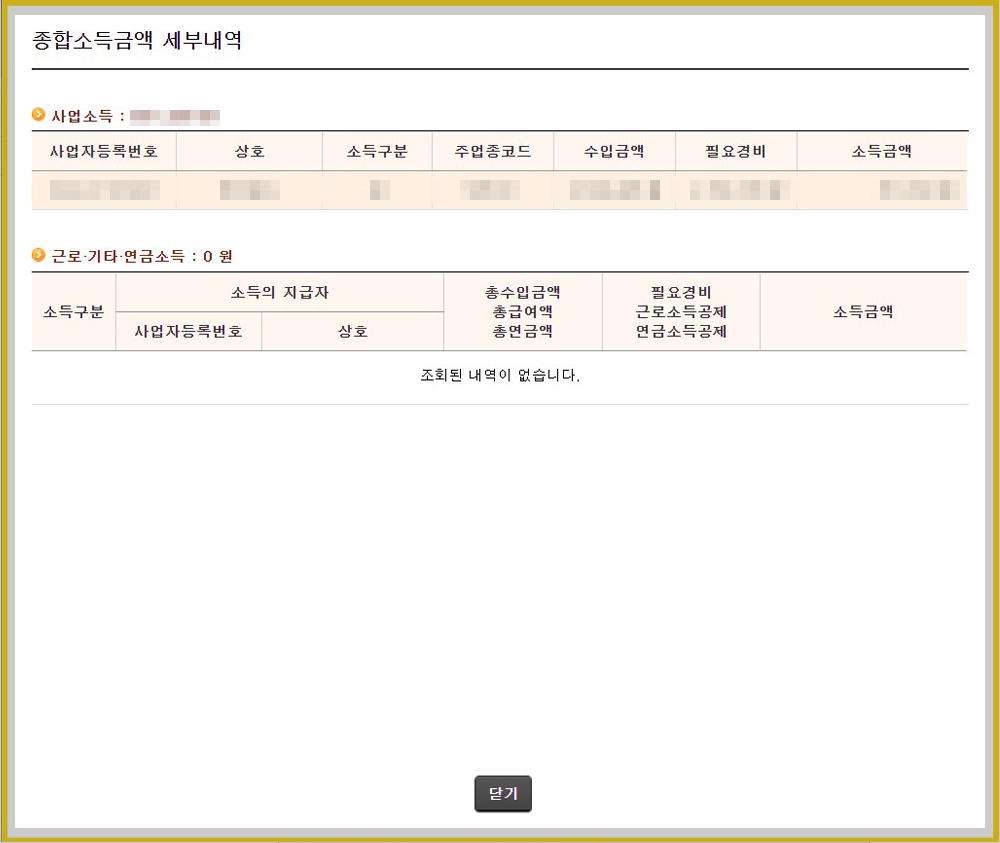Select the blurred 상호 data cell
The width and height of the screenshot is (1000, 843).
[x=249, y=189]
